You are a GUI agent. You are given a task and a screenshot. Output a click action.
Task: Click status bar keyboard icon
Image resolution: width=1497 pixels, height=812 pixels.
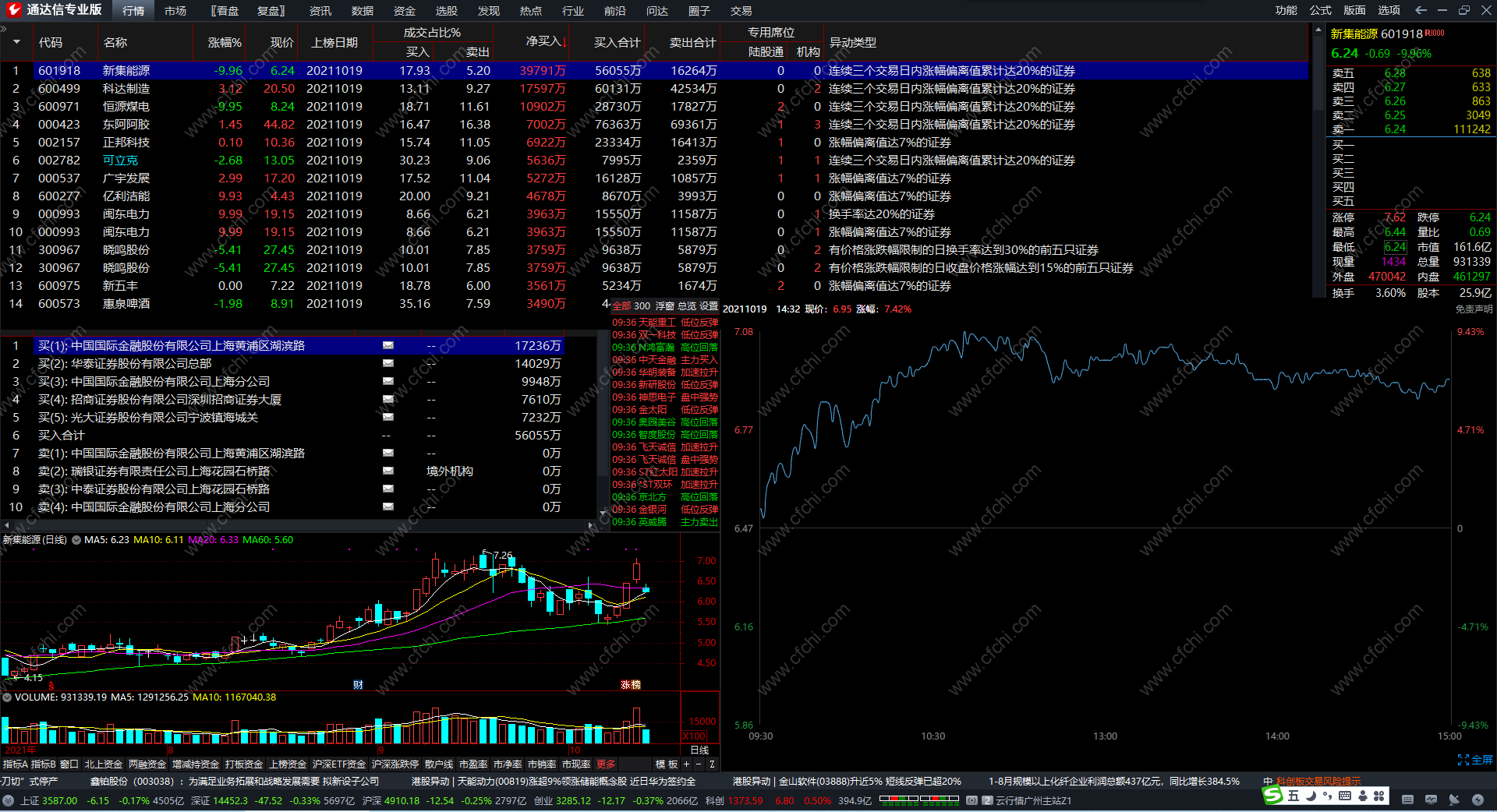point(1407,800)
